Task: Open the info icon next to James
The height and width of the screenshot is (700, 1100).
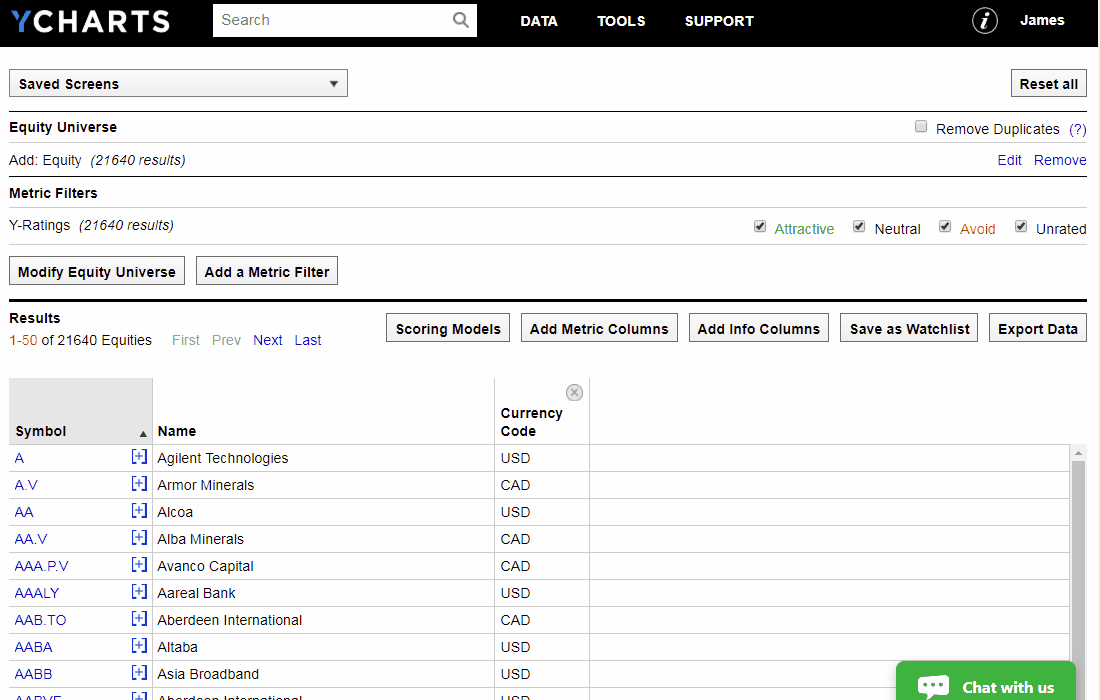Action: pyautogui.click(x=984, y=20)
